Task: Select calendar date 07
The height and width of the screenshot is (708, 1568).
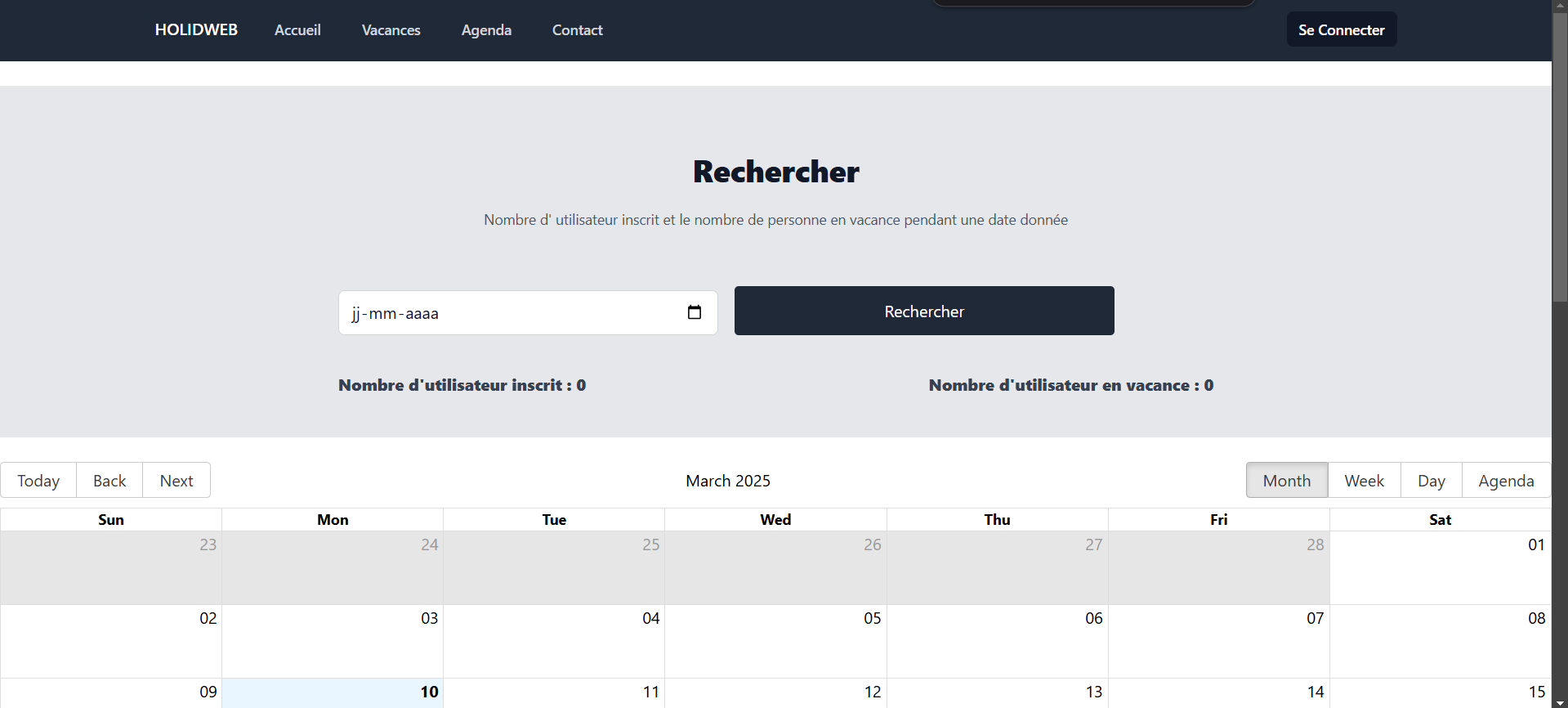Action: tap(1316, 618)
